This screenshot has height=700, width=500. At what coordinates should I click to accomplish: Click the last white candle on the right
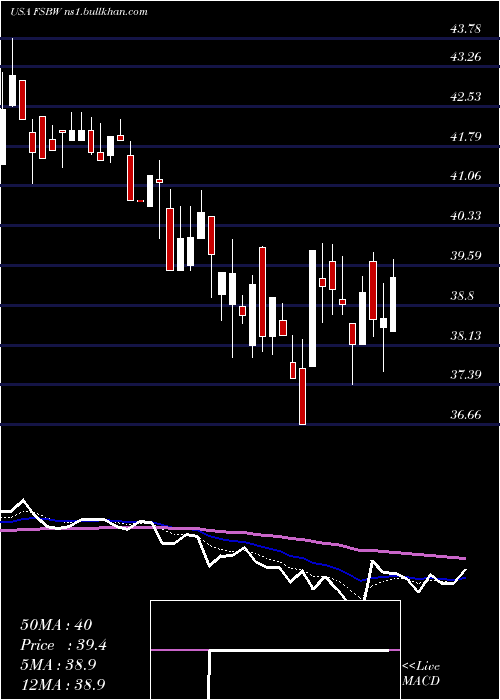click(x=393, y=304)
